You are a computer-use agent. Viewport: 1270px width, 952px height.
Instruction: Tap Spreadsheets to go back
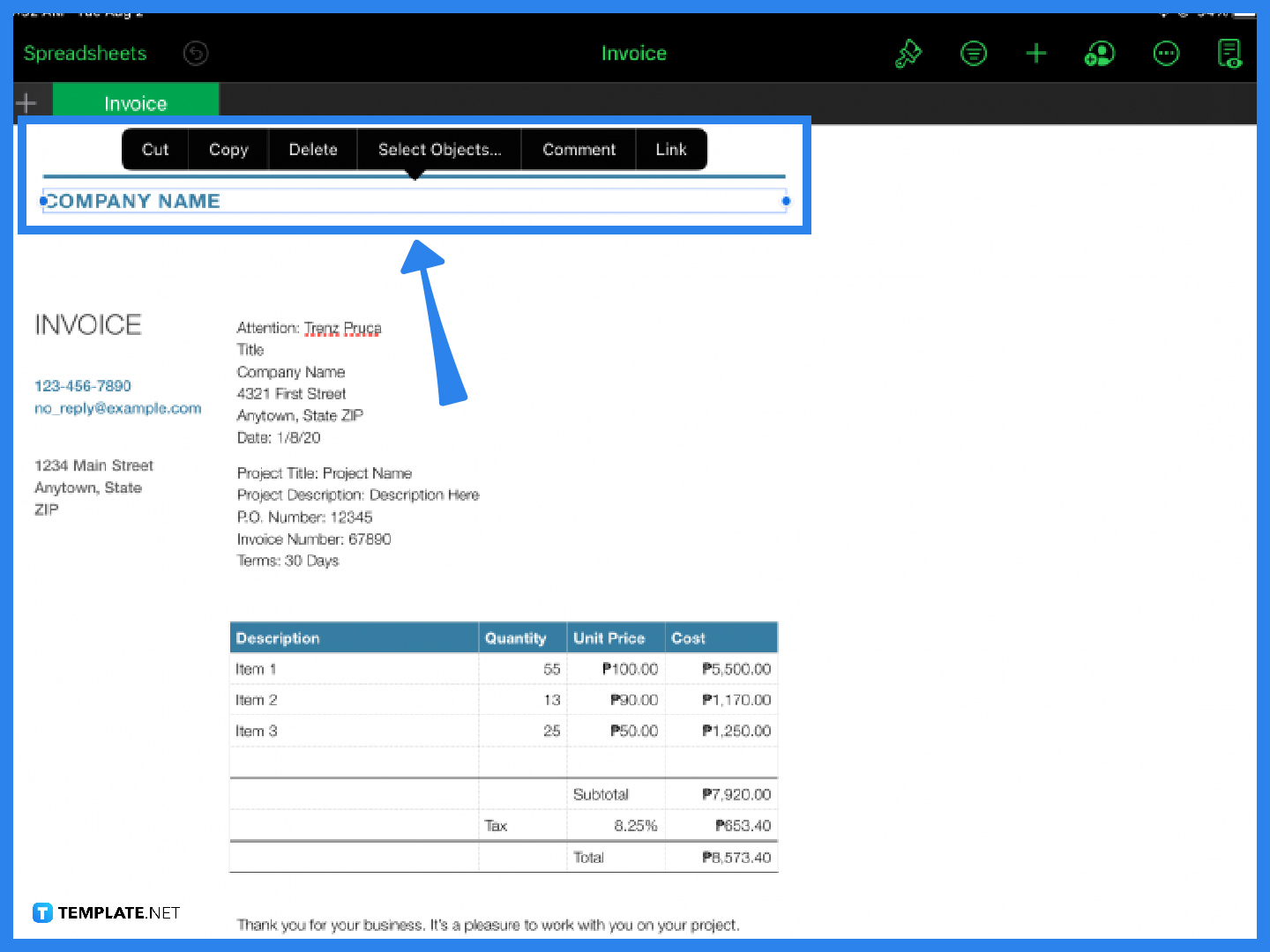(85, 53)
